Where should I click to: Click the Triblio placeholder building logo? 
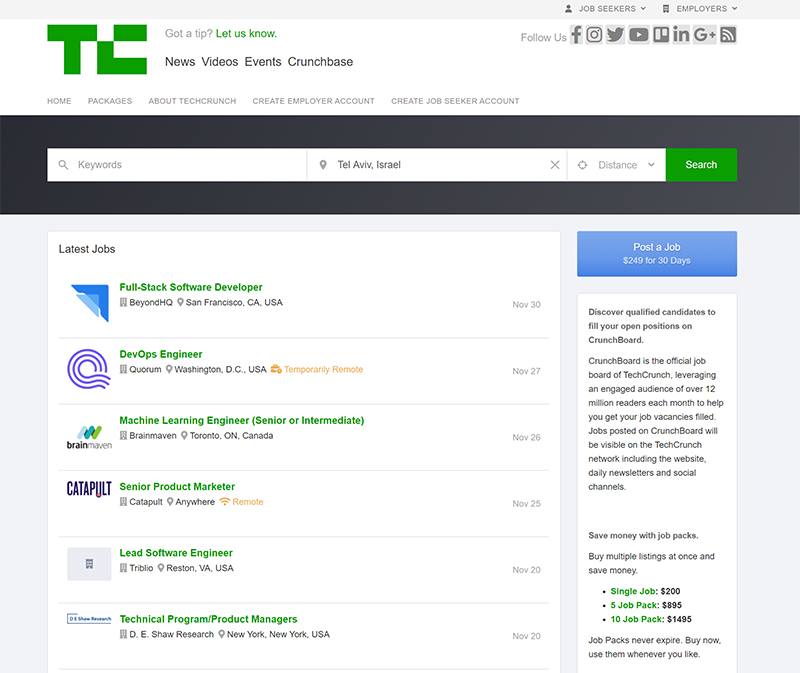tap(89, 564)
